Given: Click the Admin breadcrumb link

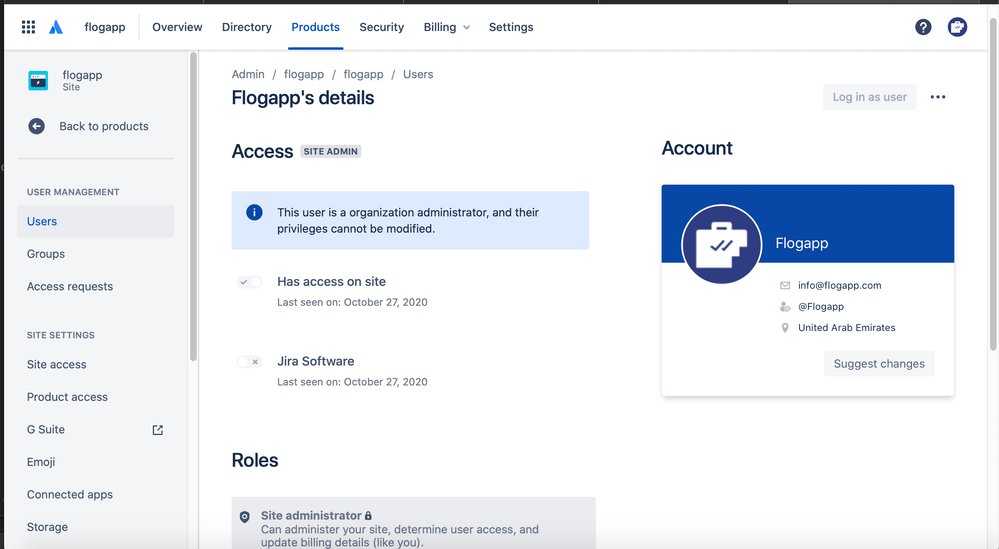Looking at the screenshot, I should (248, 74).
